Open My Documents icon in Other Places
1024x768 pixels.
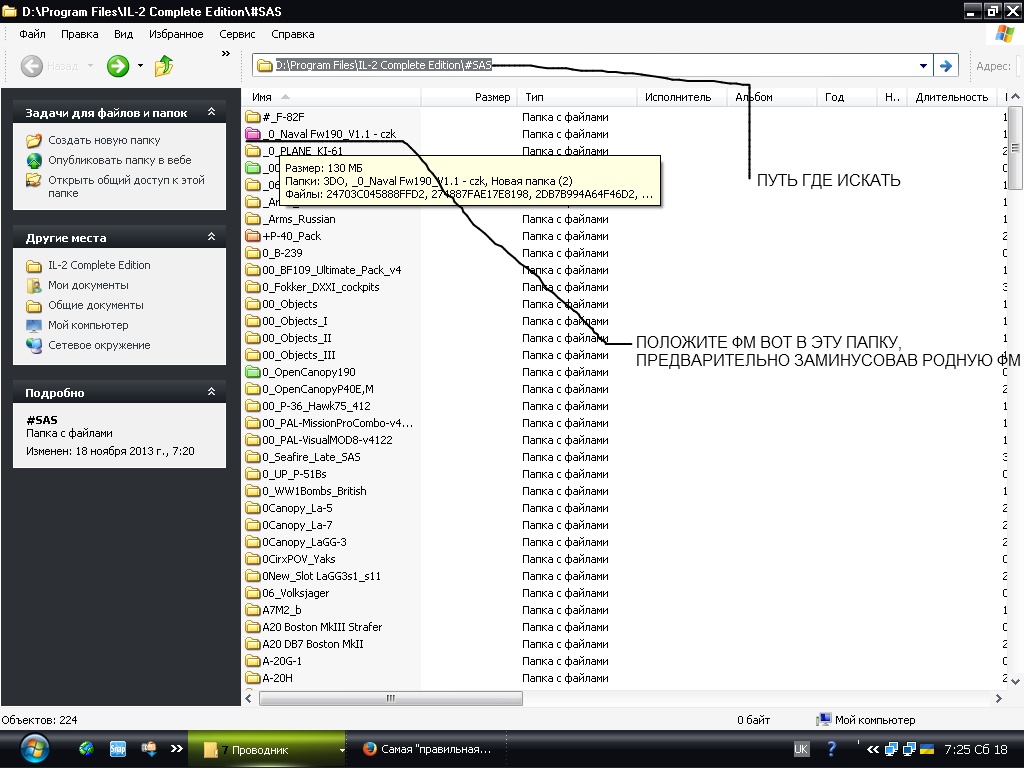point(34,285)
